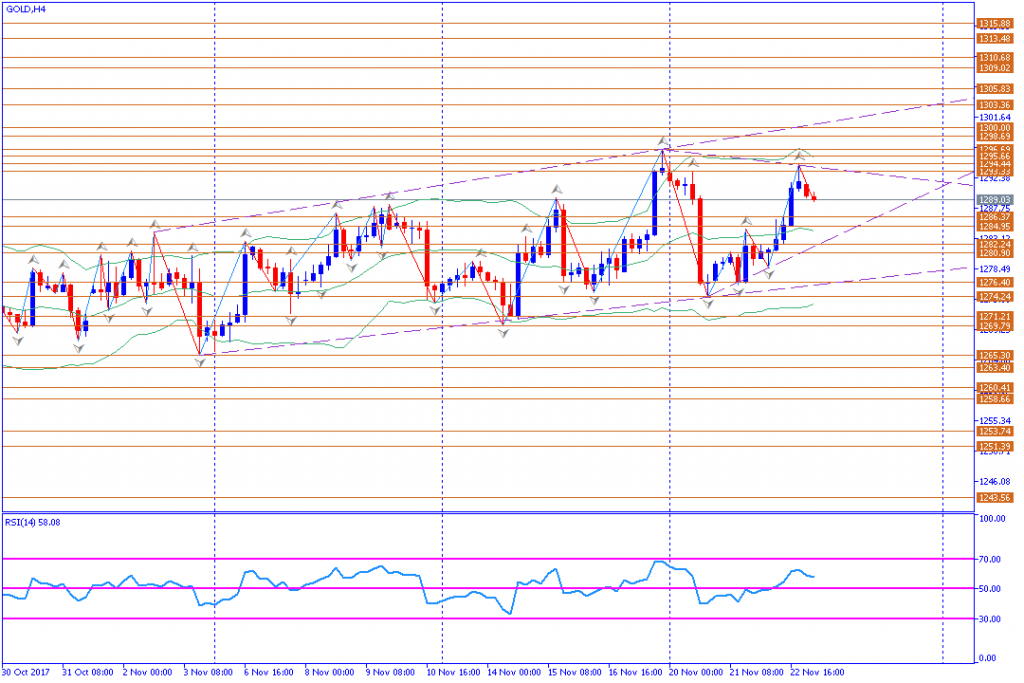
Task: Click the 1310.68 price level tag
Action: tap(995, 57)
